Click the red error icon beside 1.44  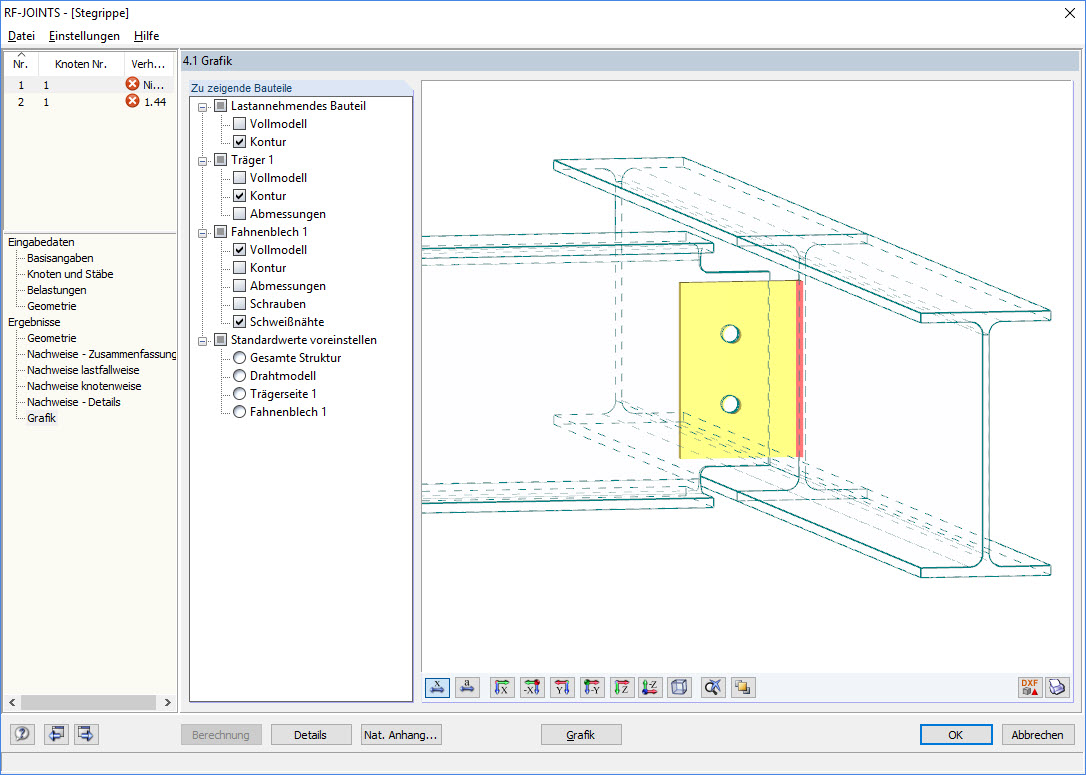click(132, 101)
